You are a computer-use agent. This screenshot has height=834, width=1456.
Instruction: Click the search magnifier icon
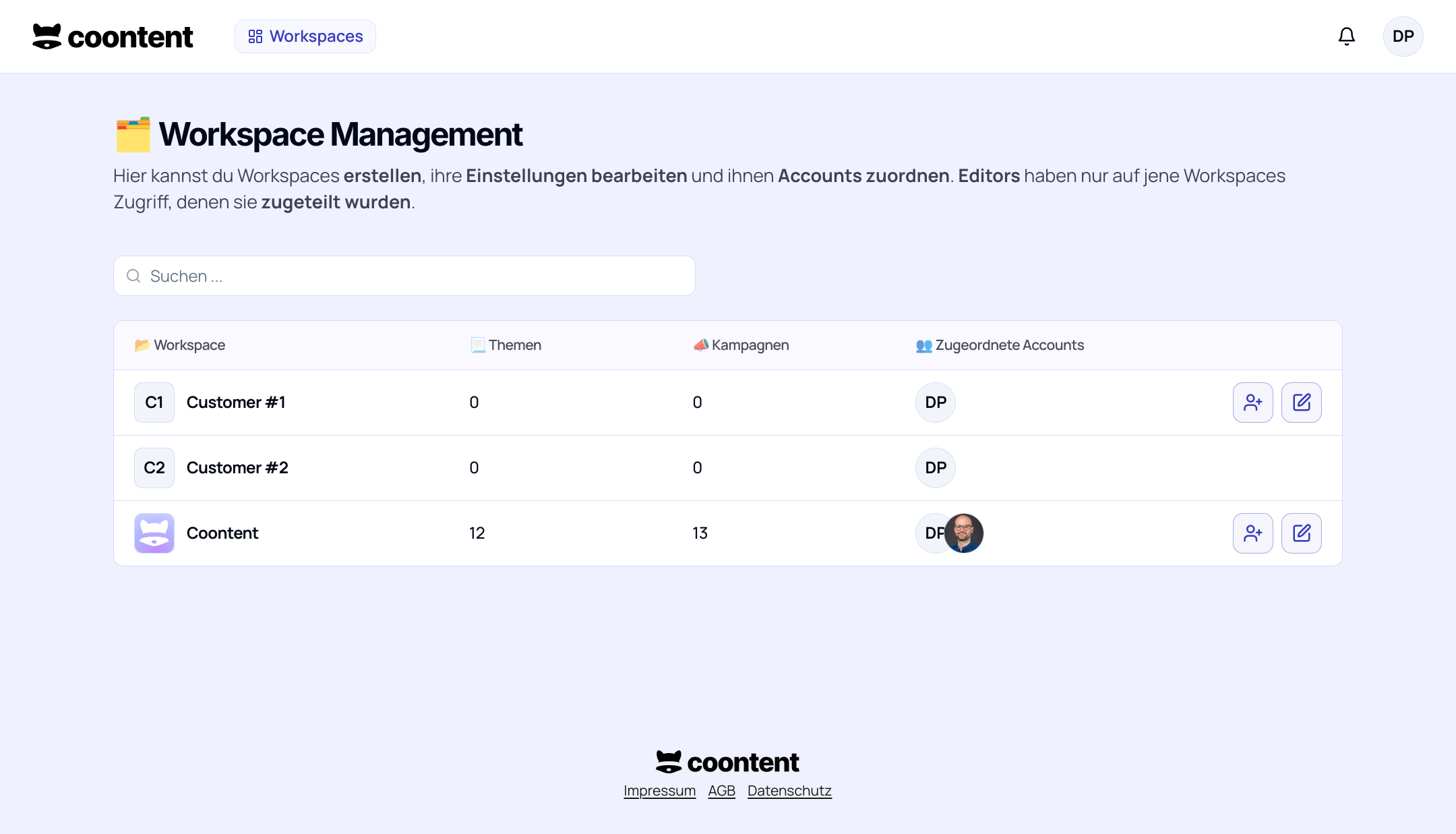click(133, 276)
